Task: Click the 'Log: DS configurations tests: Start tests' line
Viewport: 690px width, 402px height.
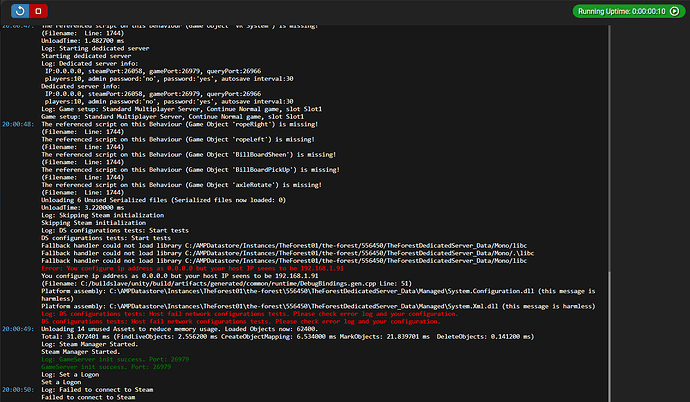Action: click(115, 230)
